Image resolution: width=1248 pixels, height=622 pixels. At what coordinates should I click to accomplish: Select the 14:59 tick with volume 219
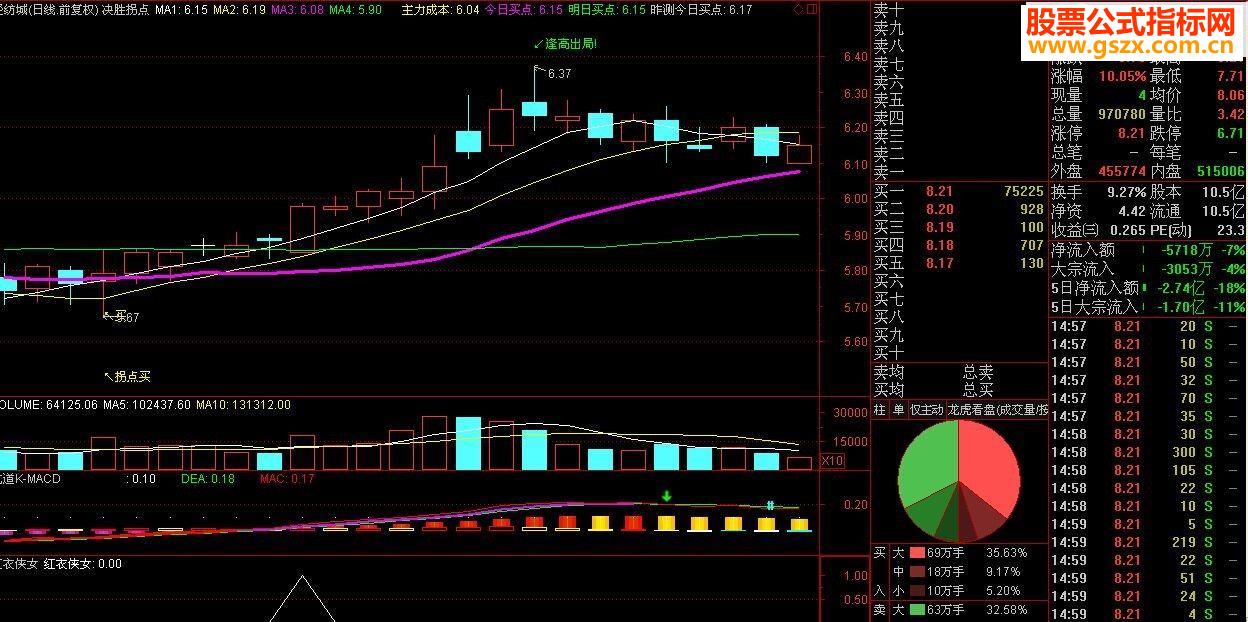(x=1148, y=542)
